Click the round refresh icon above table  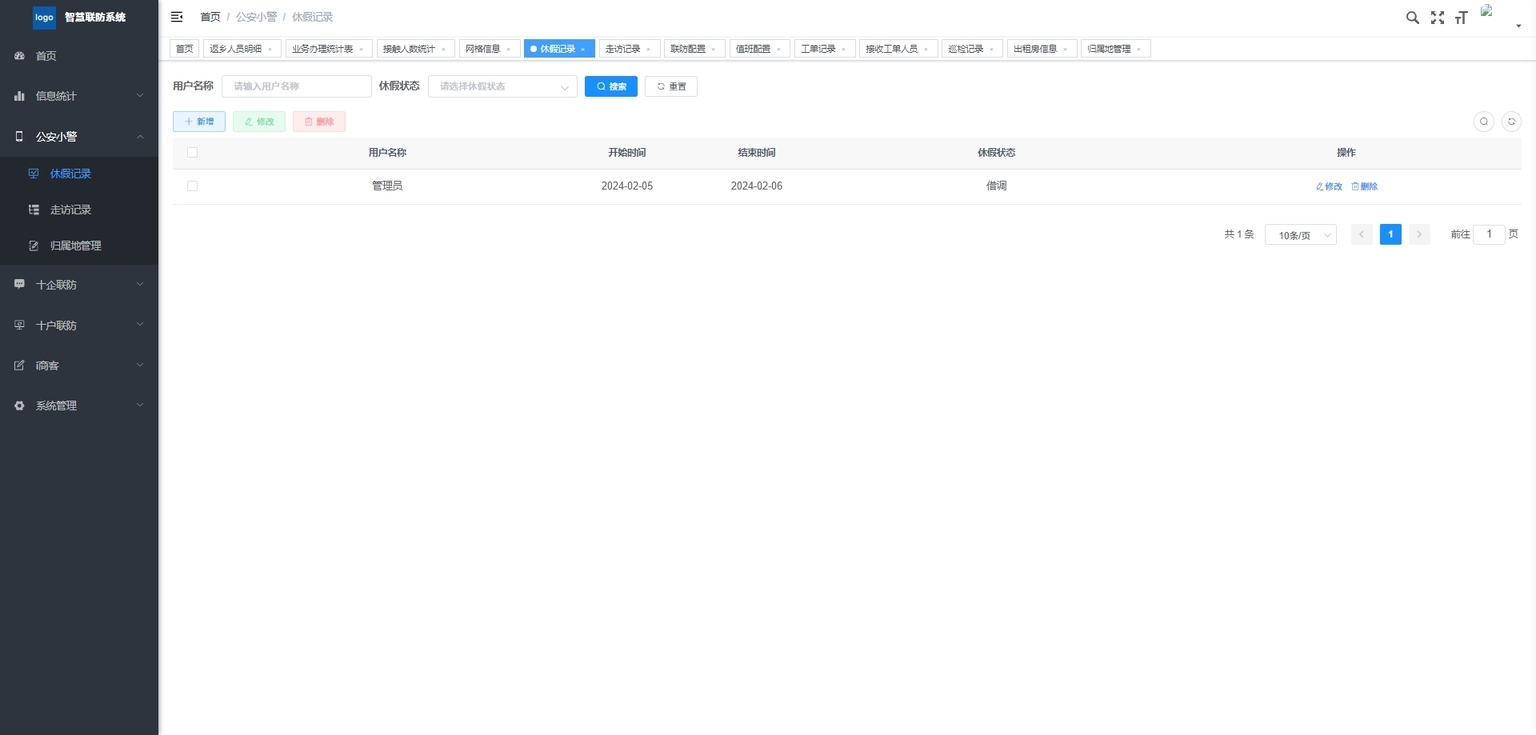pyautogui.click(x=1511, y=121)
